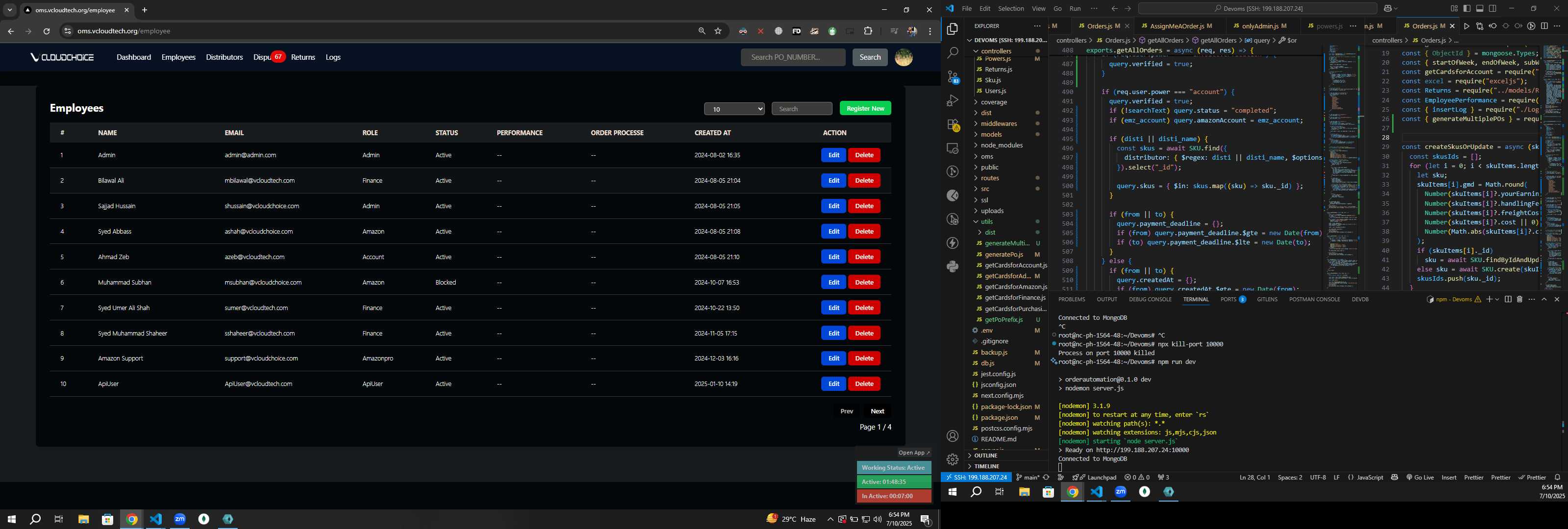Open the Thunder Client lightning icon in activity bar

pos(953,243)
